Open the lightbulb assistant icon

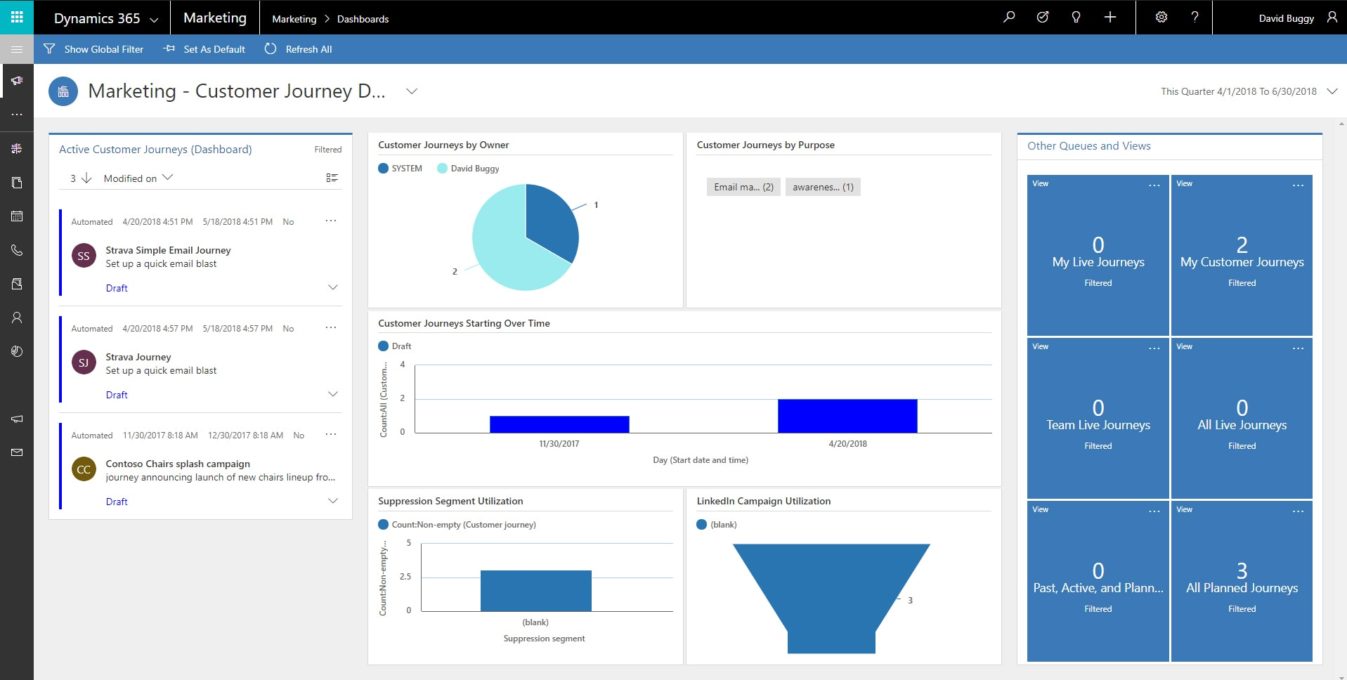point(1076,18)
